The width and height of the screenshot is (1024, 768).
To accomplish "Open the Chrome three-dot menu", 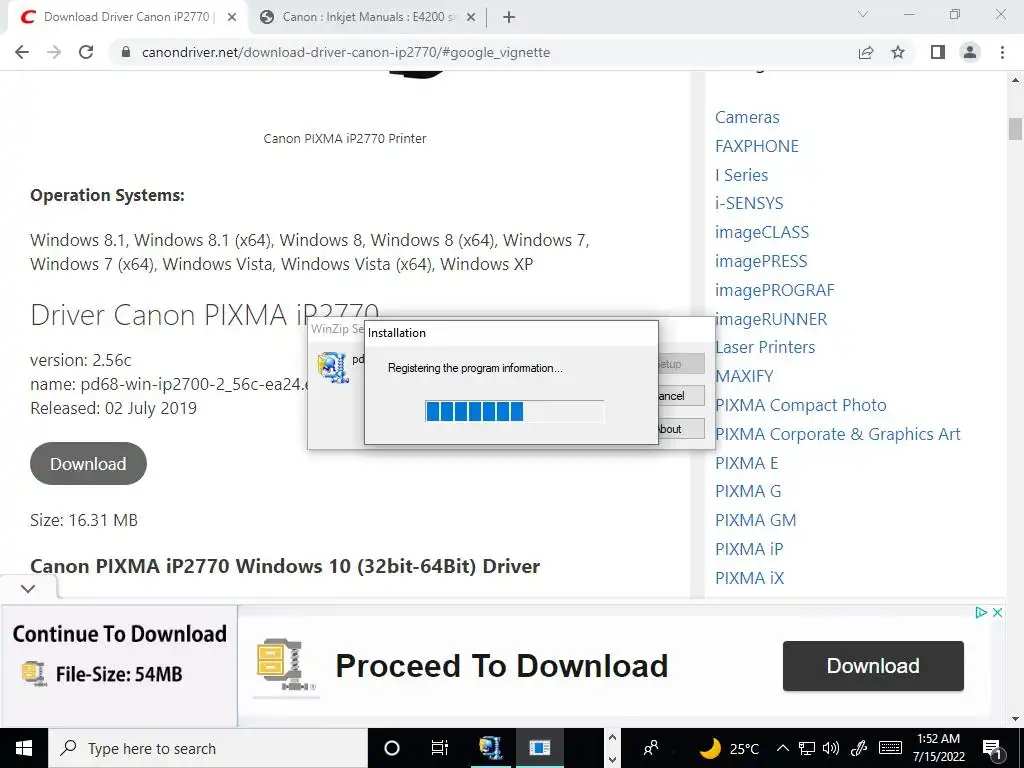I will [1002, 52].
